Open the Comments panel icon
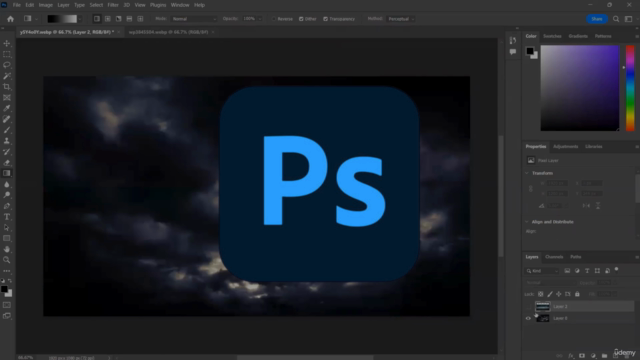This screenshot has height=360, width=640. (513, 52)
